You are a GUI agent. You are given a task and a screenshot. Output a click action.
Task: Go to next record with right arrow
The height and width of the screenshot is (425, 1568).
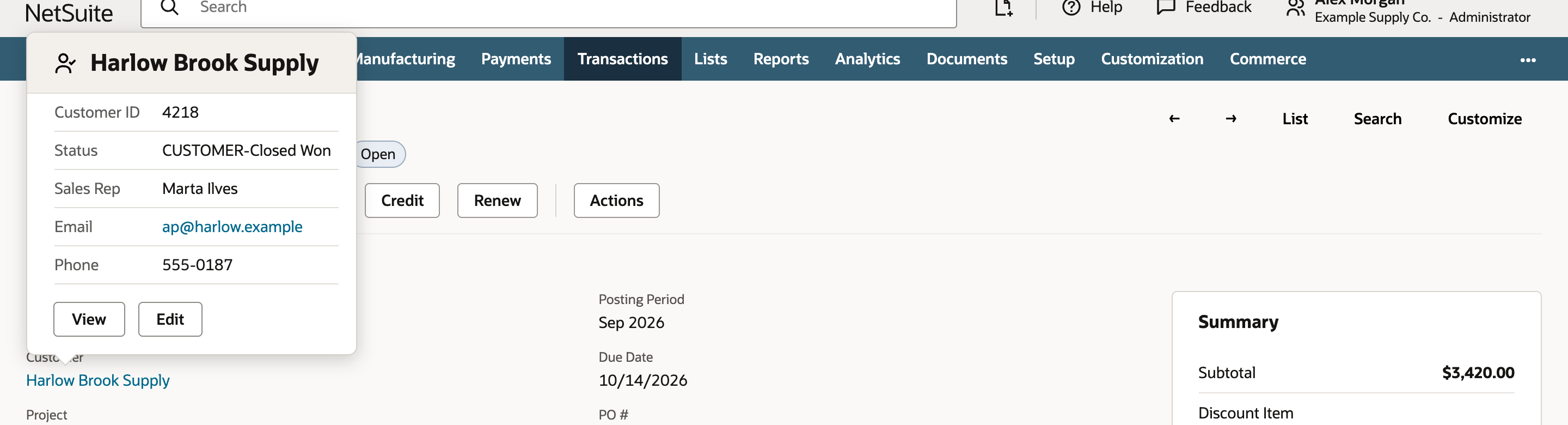click(x=1231, y=119)
